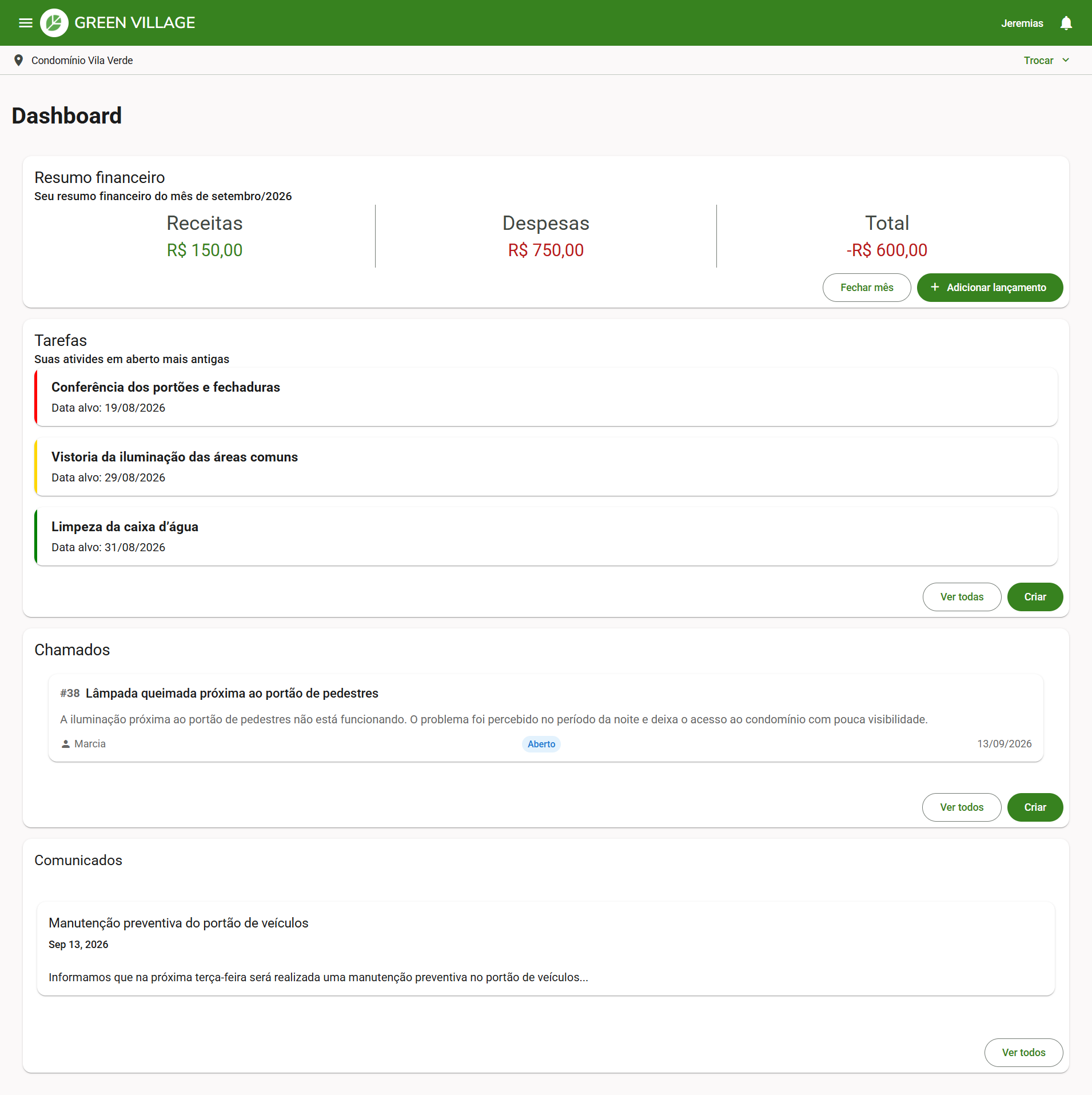The width and height of the screenshot is (1092, 1095).
Task: Click Data alvo: 31/08/2026
Action: (108, 547)
